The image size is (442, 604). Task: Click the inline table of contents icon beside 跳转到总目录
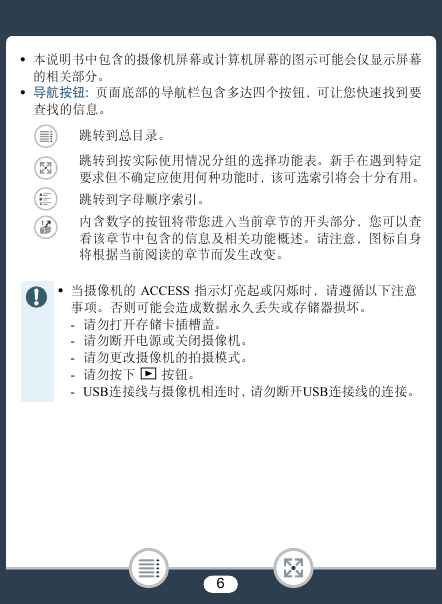pos(45,136)
